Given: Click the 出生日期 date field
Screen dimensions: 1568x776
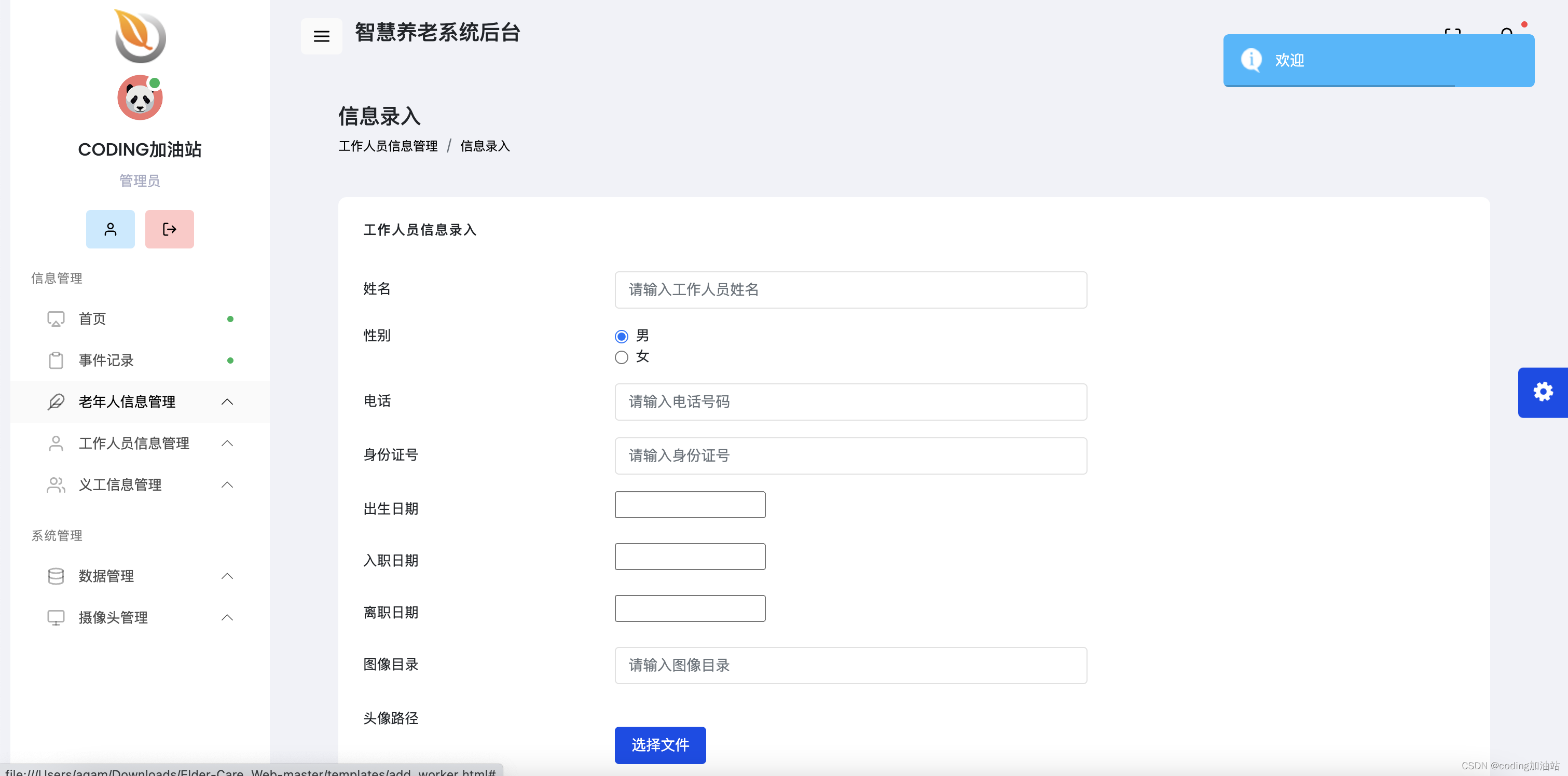Looking at the screenshot, I should coord(690,505).
